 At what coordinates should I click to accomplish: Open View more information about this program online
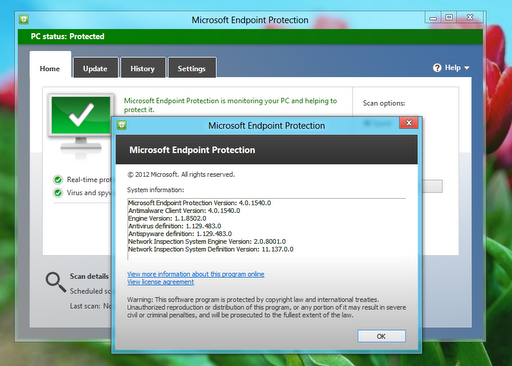click(196, 274)
